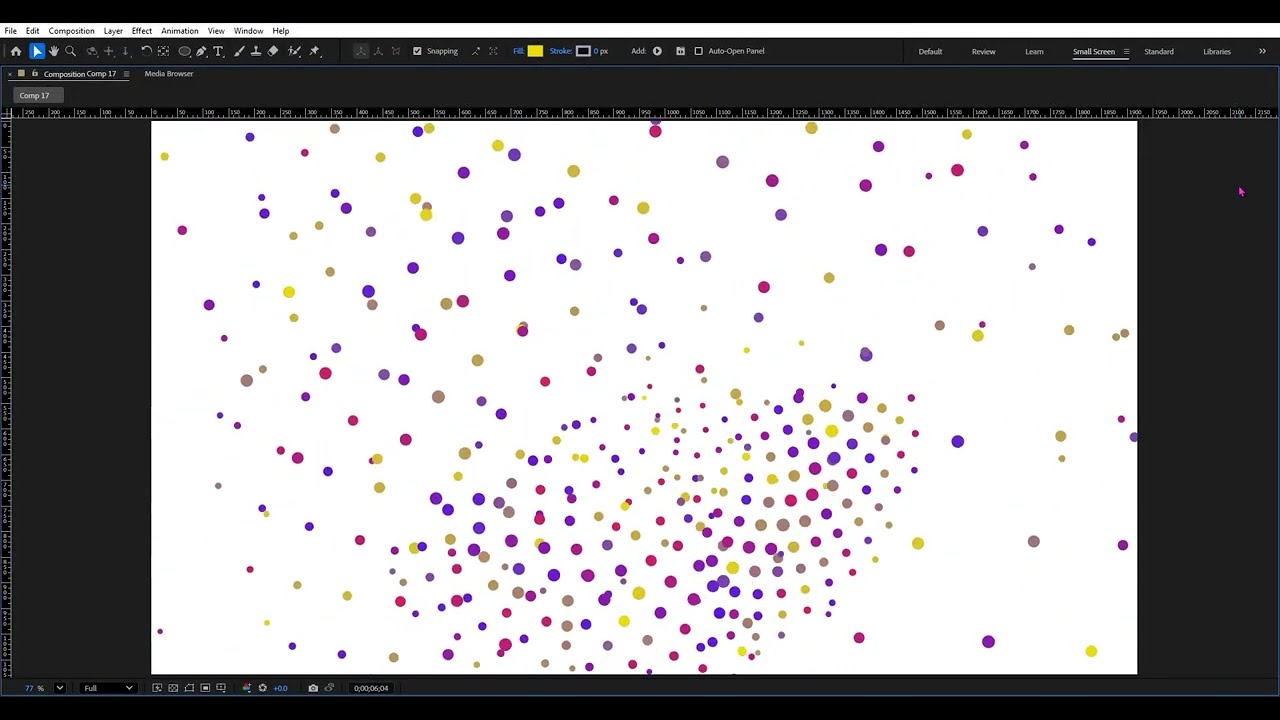Select the Eraser tool
This screenshot has width=1280, height=720.
pos(273,51)
